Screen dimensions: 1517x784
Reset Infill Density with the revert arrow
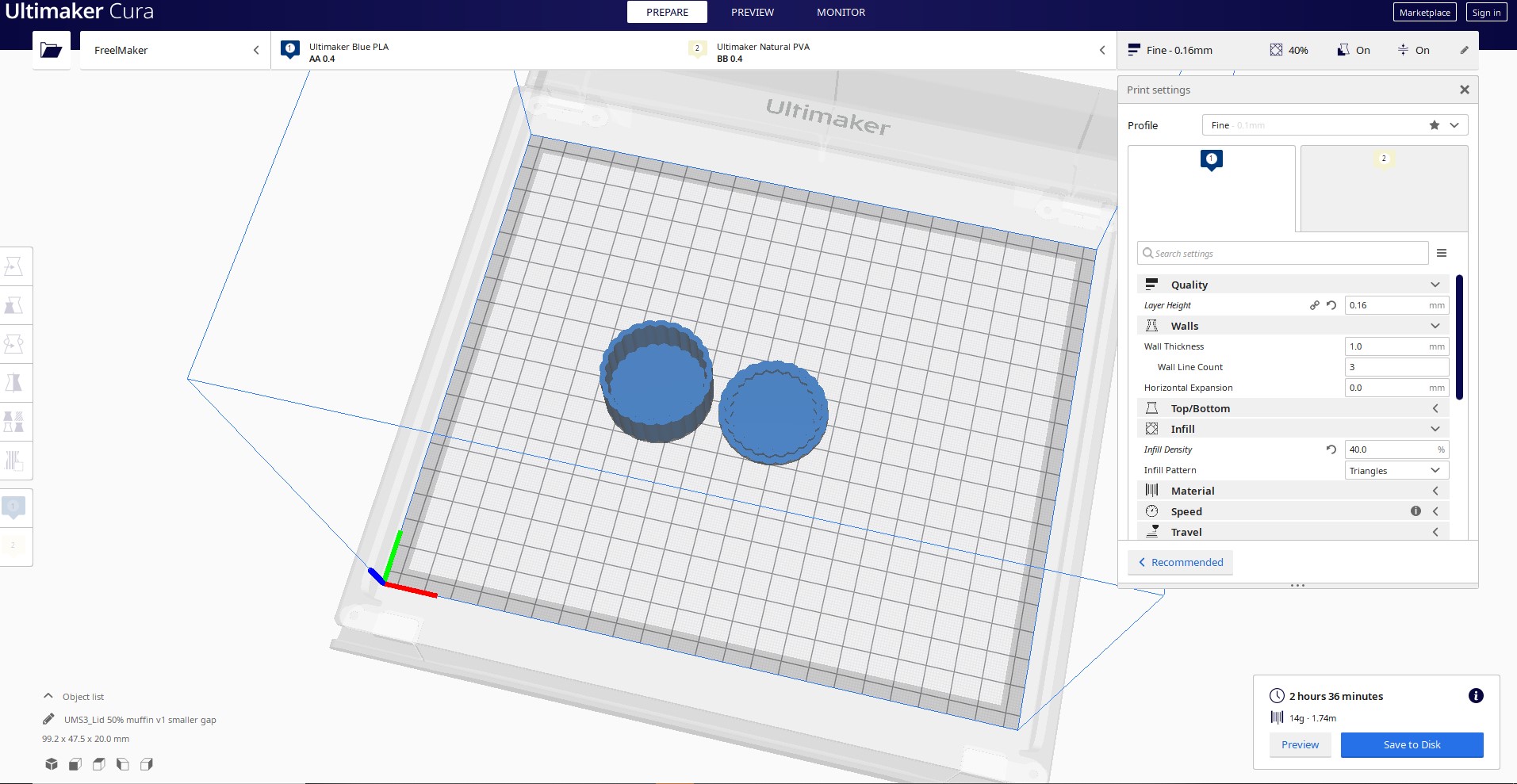[x=1331, y=449]
